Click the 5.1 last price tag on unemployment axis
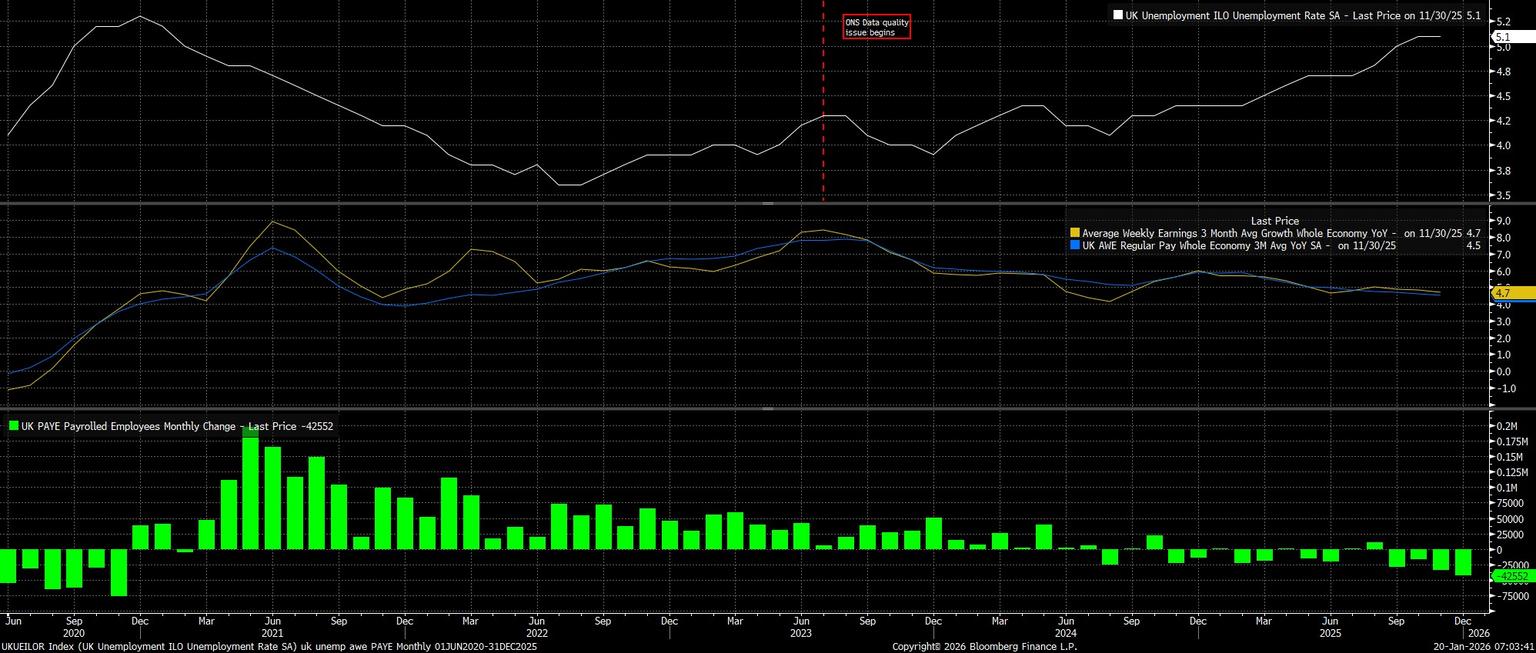The width and height of the screenshot is (1536, 653). [1503, 36]
